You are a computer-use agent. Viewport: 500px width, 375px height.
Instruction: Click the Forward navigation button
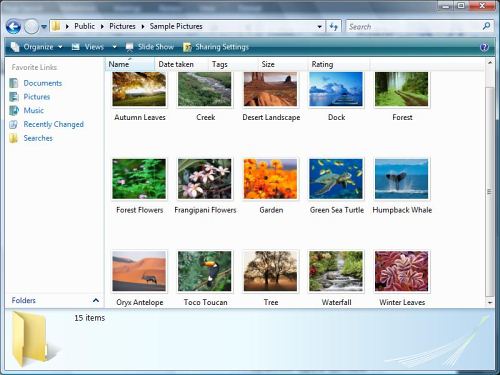coord(31,27)
